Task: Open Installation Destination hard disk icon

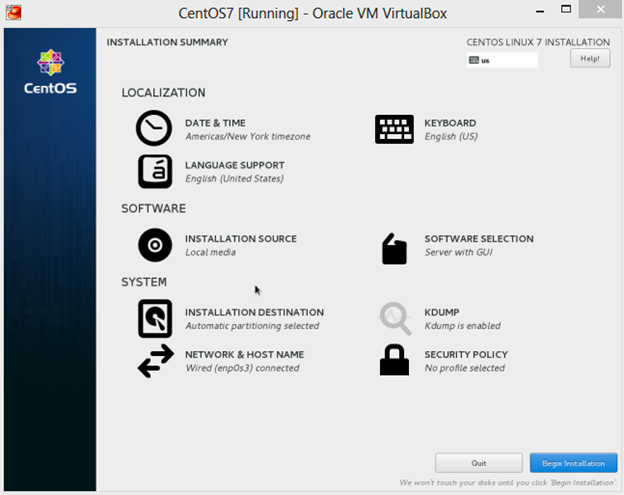Action: pyautogui.click(x=155, y=318)
